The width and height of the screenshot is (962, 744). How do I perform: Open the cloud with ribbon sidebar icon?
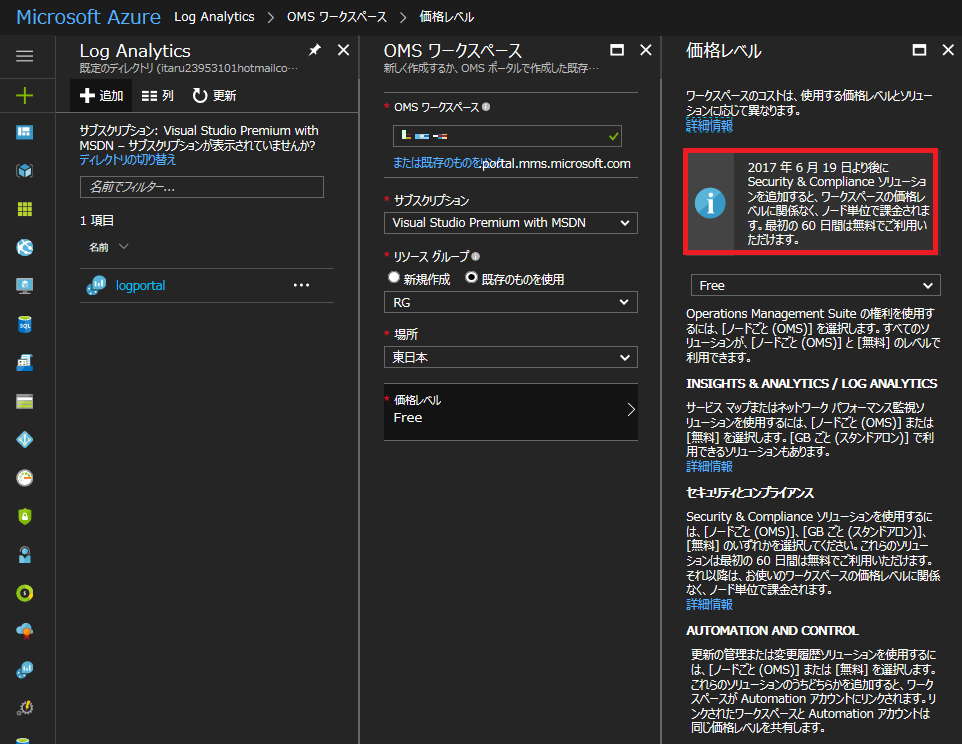tap(25, 631)
